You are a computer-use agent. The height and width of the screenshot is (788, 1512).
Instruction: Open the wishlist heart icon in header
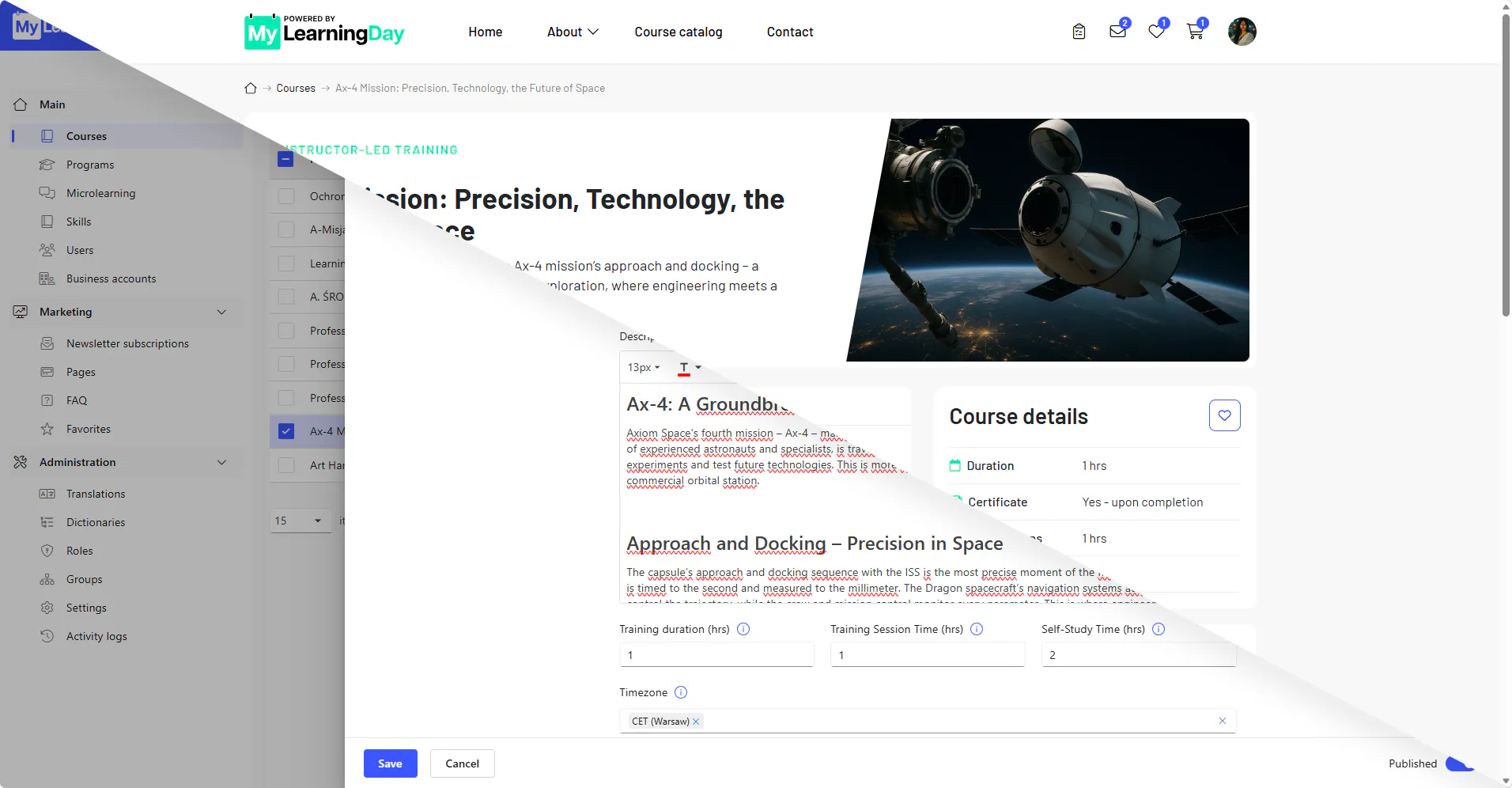pyautogui.click(x=1156, y=32)
